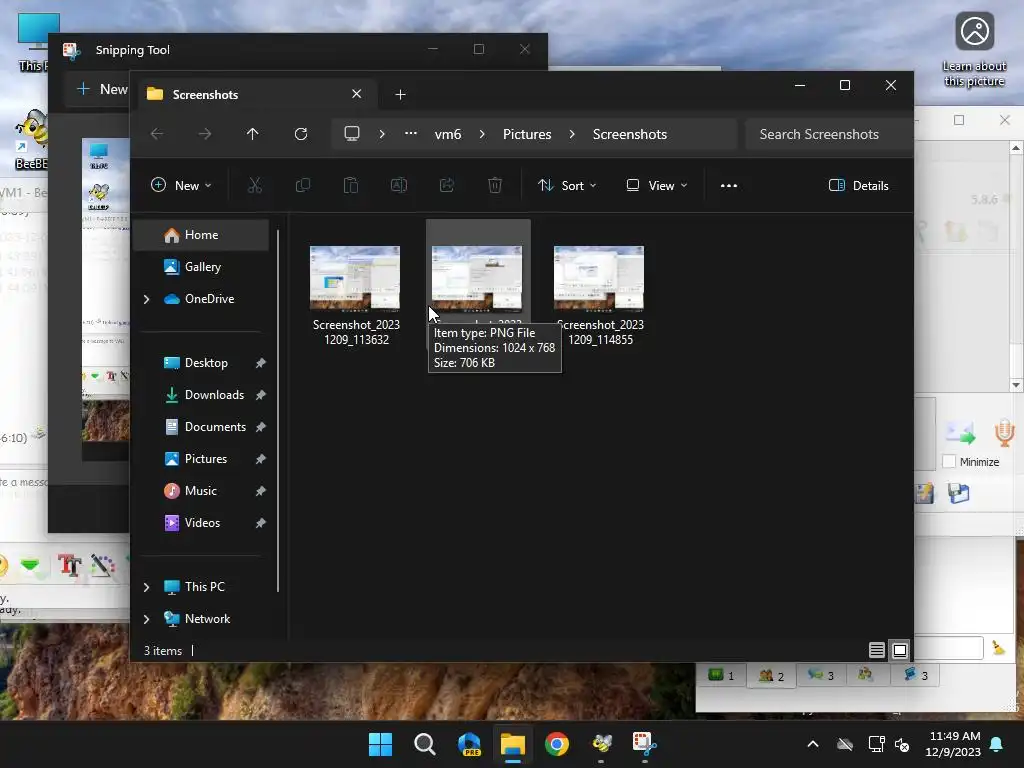Open BeeBEEP bee icon on taskbar
This screenshot has width=1024, height=768.
coord(601,744)
